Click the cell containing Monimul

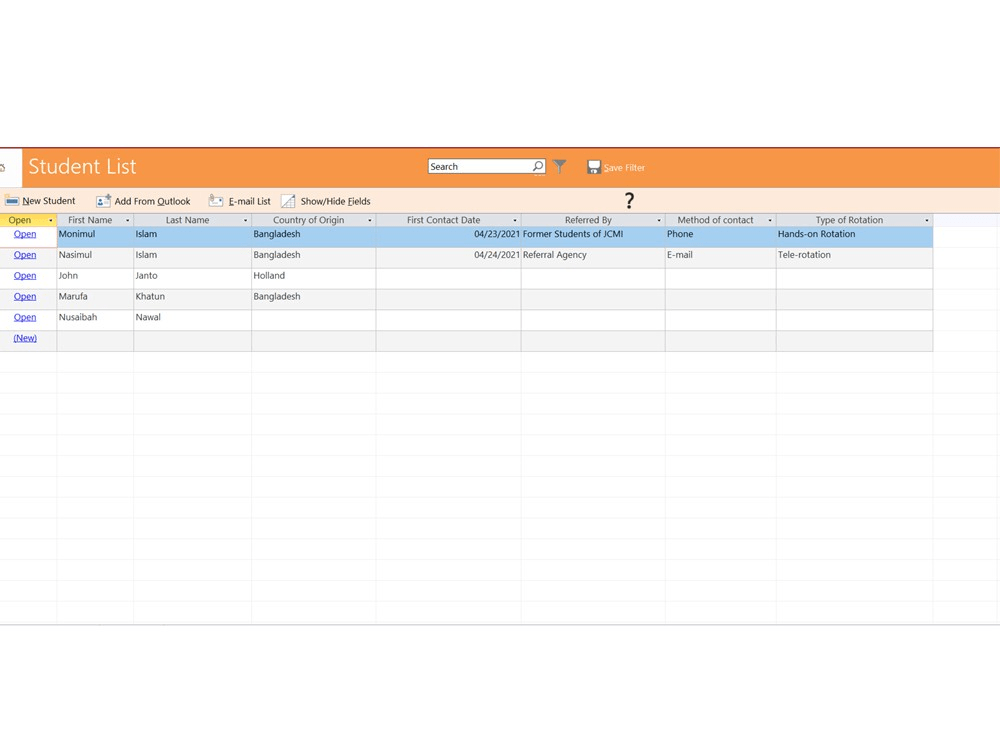coord(95,237)
